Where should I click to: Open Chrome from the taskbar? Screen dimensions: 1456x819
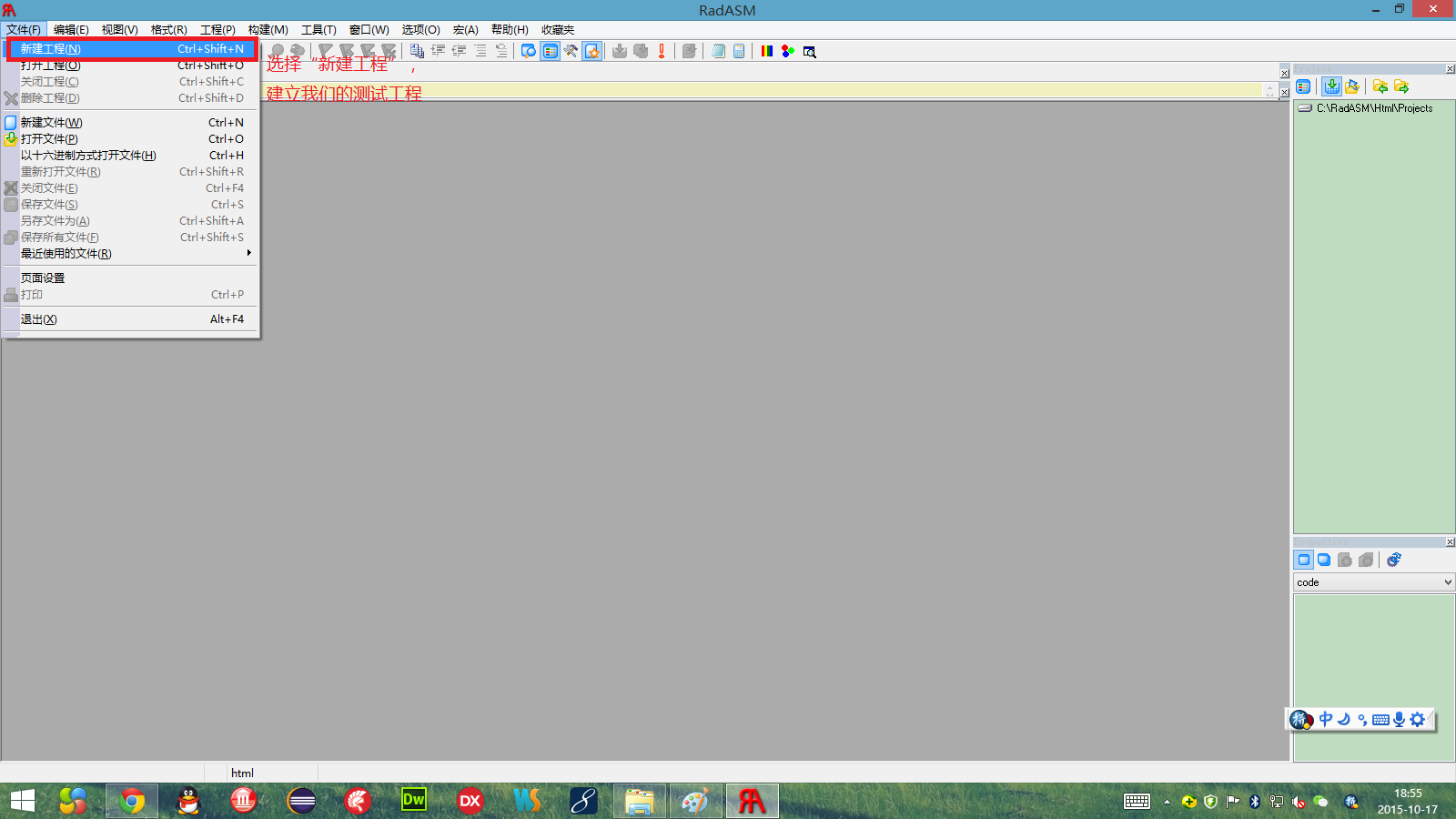[x=132, y=801]
